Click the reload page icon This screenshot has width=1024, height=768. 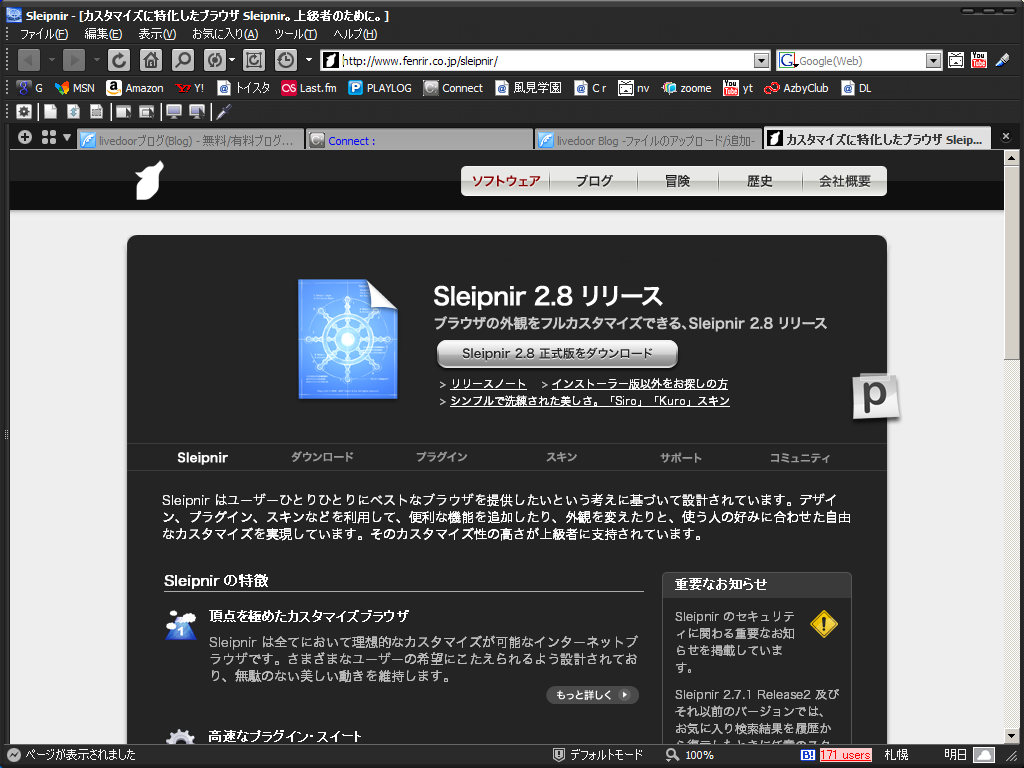(119, 61)
